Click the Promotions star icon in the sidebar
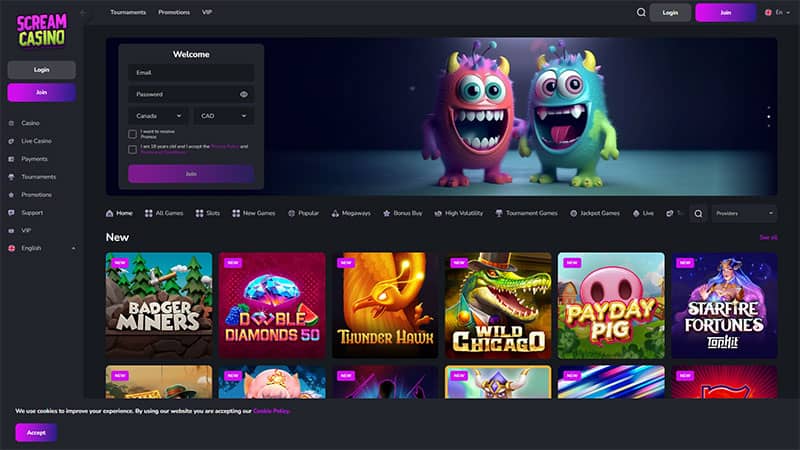This screenshot has width=800, height=450. point(11,194)
